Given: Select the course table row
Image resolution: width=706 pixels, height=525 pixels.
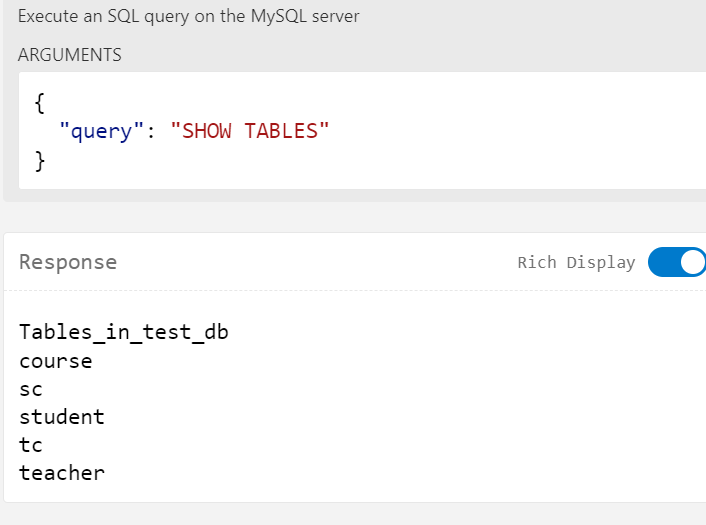Looking at the screenshot, I should point(56,362).
